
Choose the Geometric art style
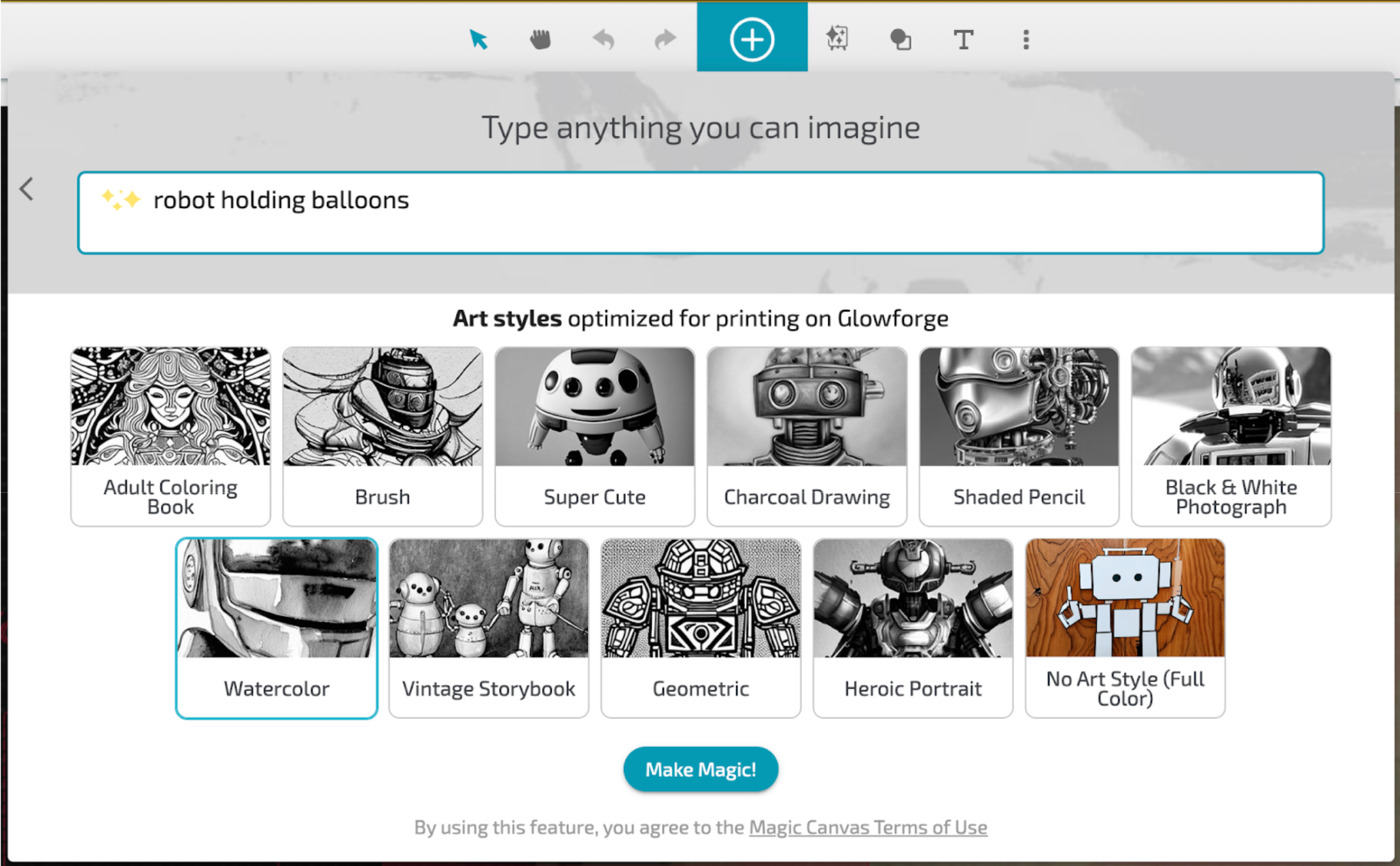click(x=701, y=627)
